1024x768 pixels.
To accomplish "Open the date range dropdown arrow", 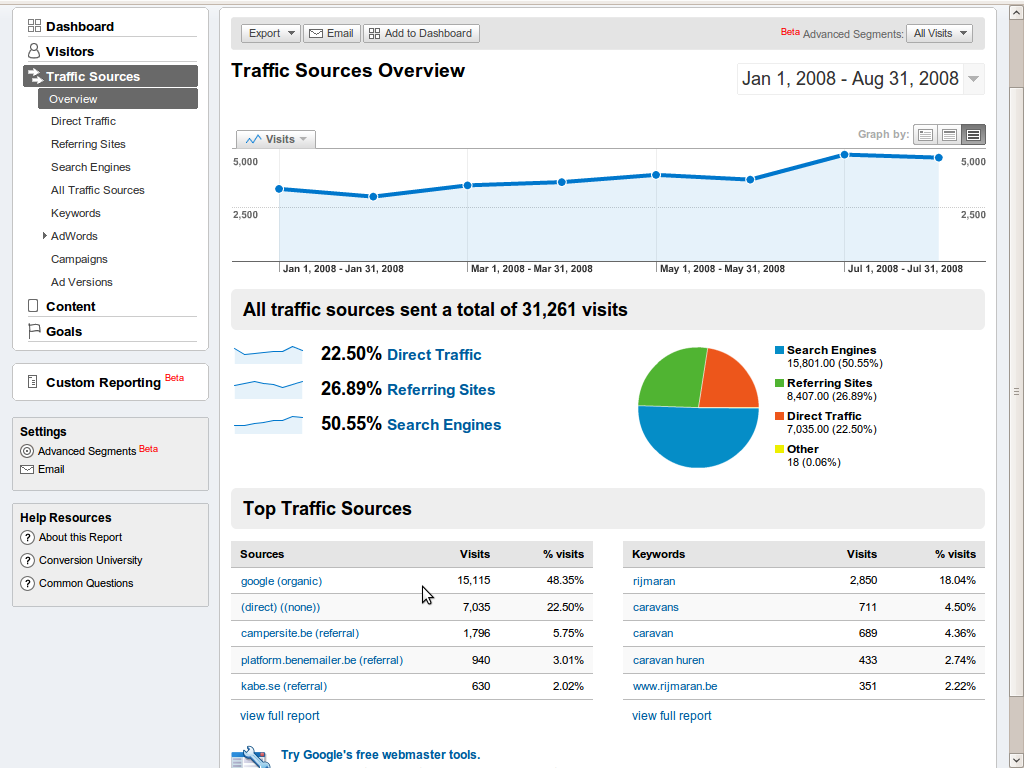I will (x=973, y=79).
